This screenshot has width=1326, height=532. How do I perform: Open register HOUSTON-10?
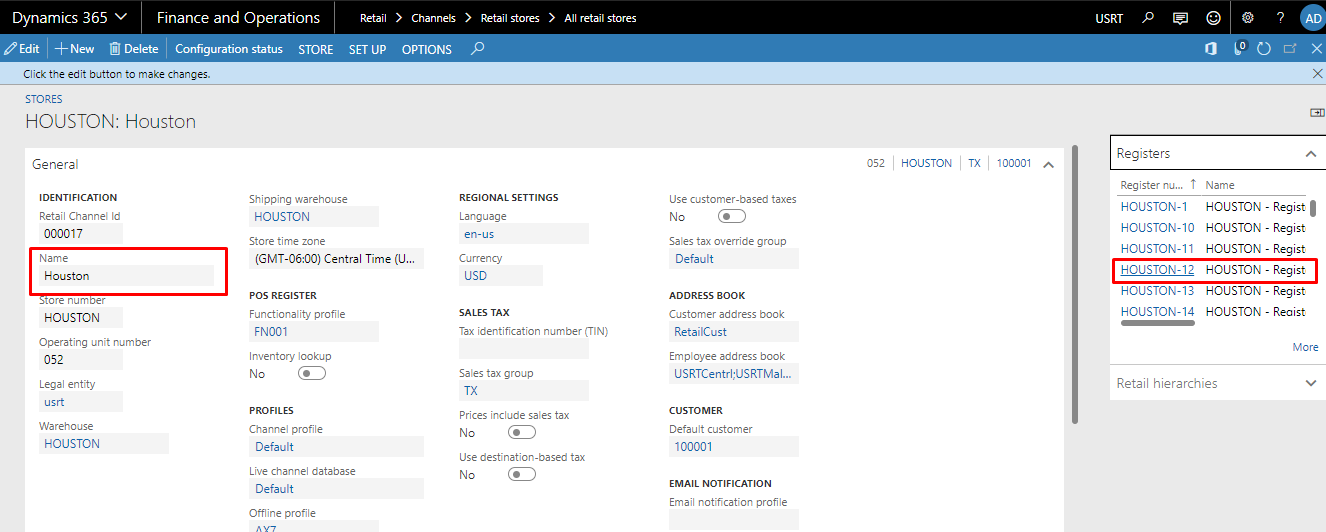(1157, 228)
